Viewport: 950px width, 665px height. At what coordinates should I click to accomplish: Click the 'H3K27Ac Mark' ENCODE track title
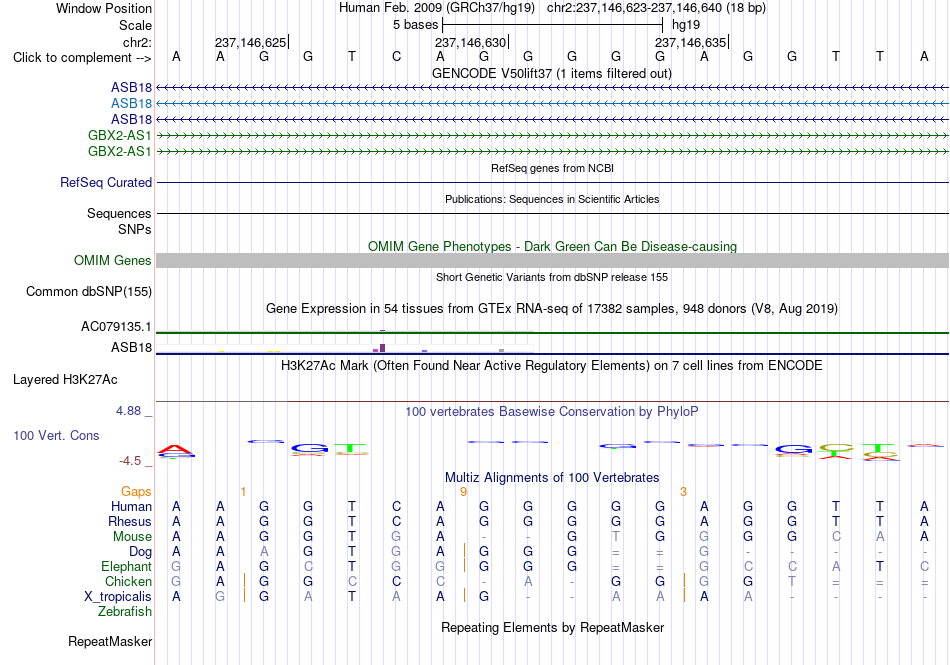[x=552, y=366]
